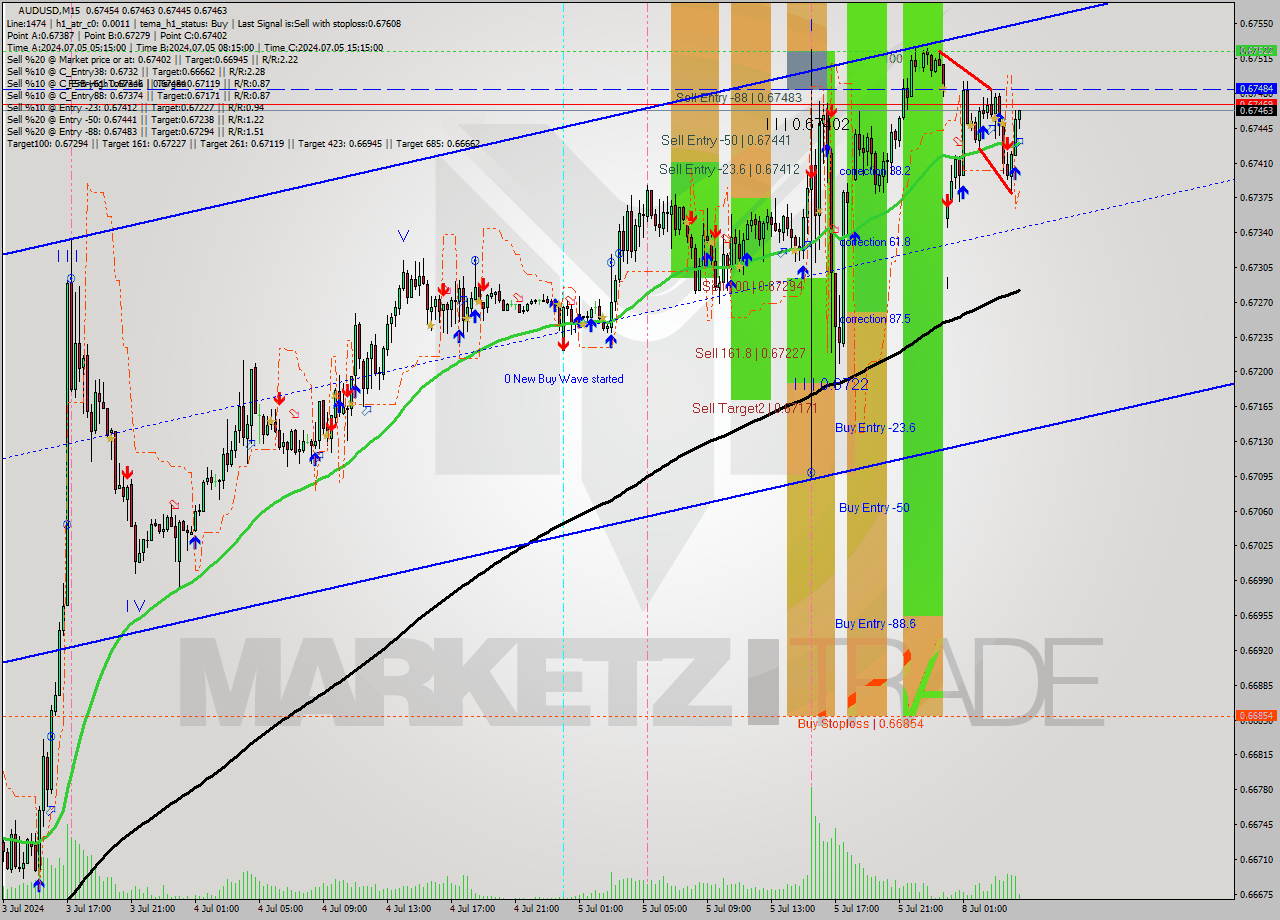The height and width of the screenshot is (920, 1280).
Task: Click the green 0.67522 price tag
Action: coord(1256,50)
